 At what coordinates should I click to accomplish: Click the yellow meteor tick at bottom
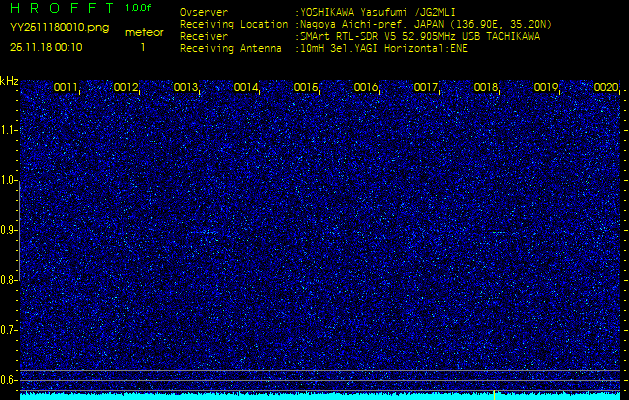pos(494,394)
